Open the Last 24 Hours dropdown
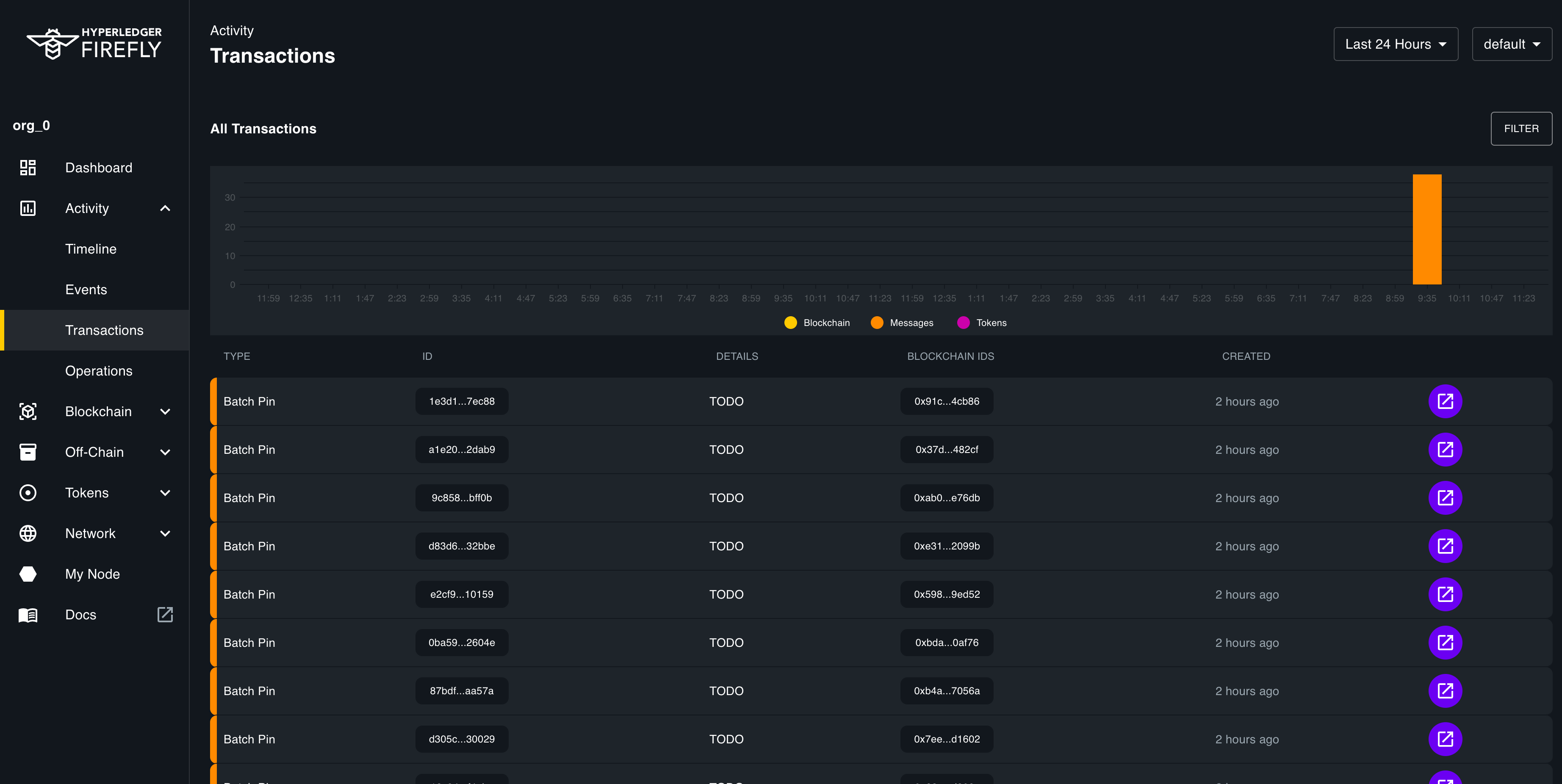This screenshot has width=1562, height=784. coord(1395,44)
